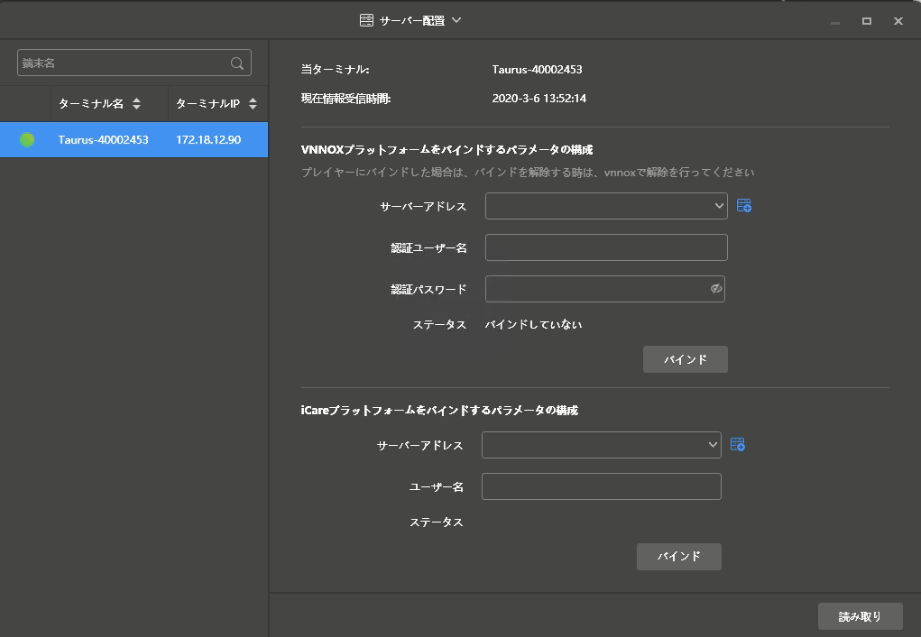Click the green online status indicator for Taurus-40002453

[27, 140]
